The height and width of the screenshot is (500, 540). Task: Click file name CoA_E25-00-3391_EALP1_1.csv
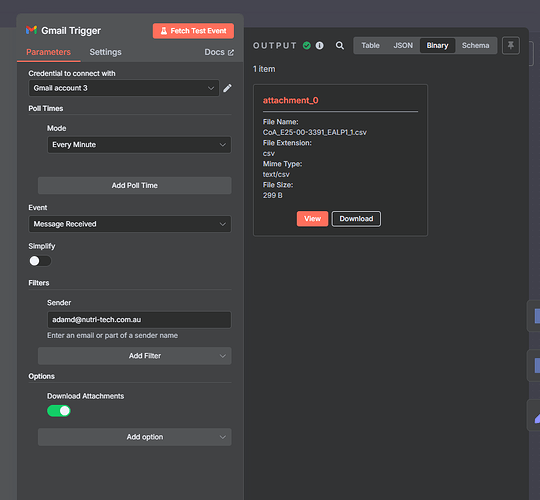pyautogui.click(x=315, y=133)
